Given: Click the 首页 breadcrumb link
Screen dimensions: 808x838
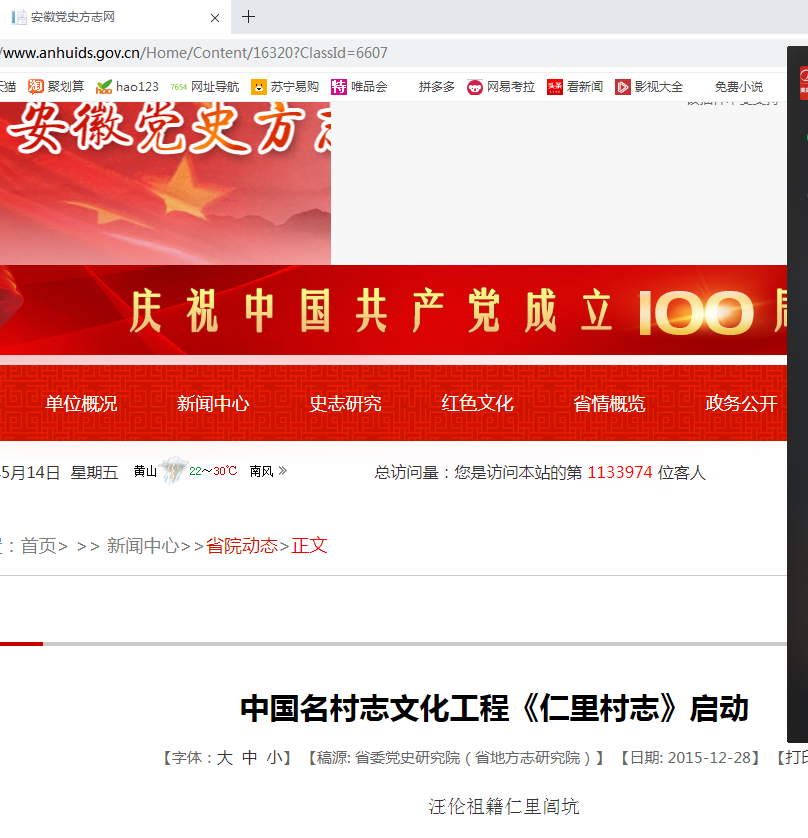Looking at the screenshot, I should click(36, 545).
